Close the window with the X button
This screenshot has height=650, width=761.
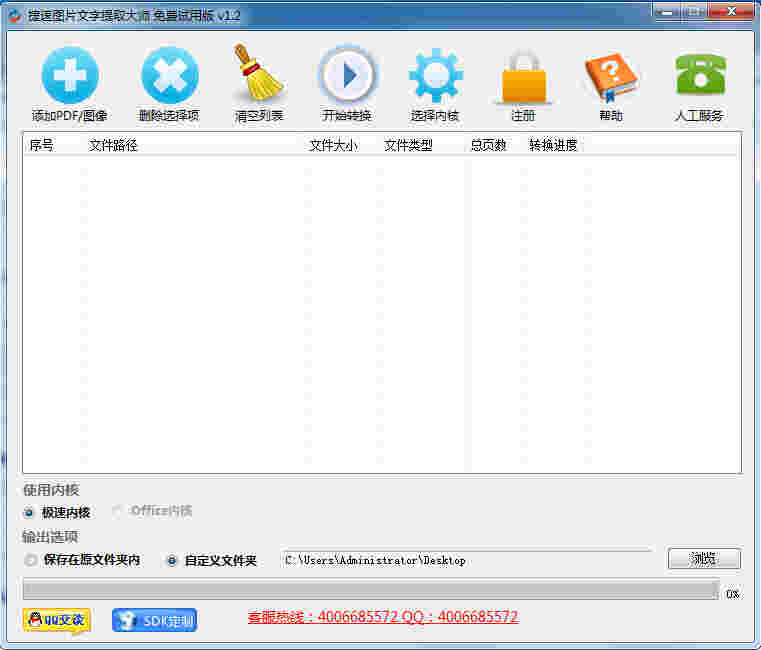732,11
